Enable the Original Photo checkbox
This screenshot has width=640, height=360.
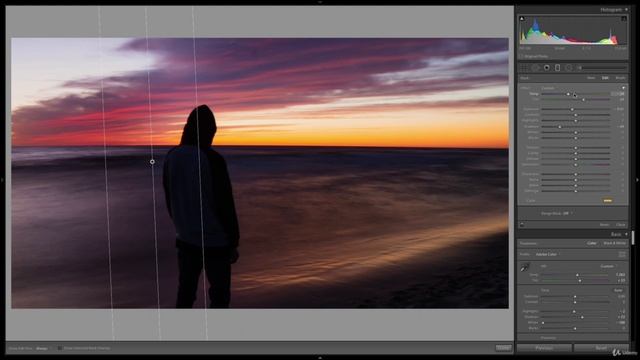521,56
